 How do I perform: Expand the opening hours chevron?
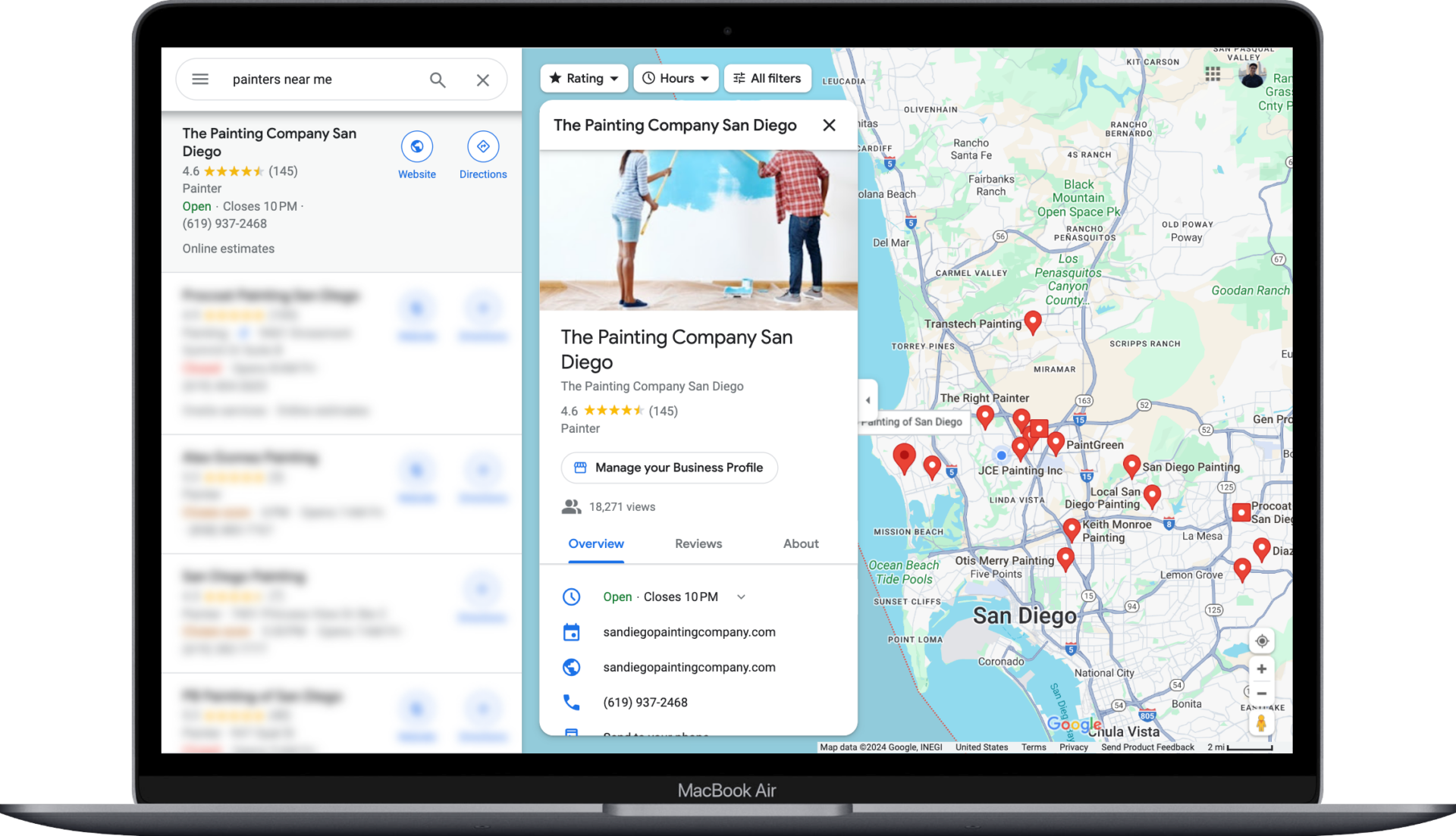tap(741, 597)
